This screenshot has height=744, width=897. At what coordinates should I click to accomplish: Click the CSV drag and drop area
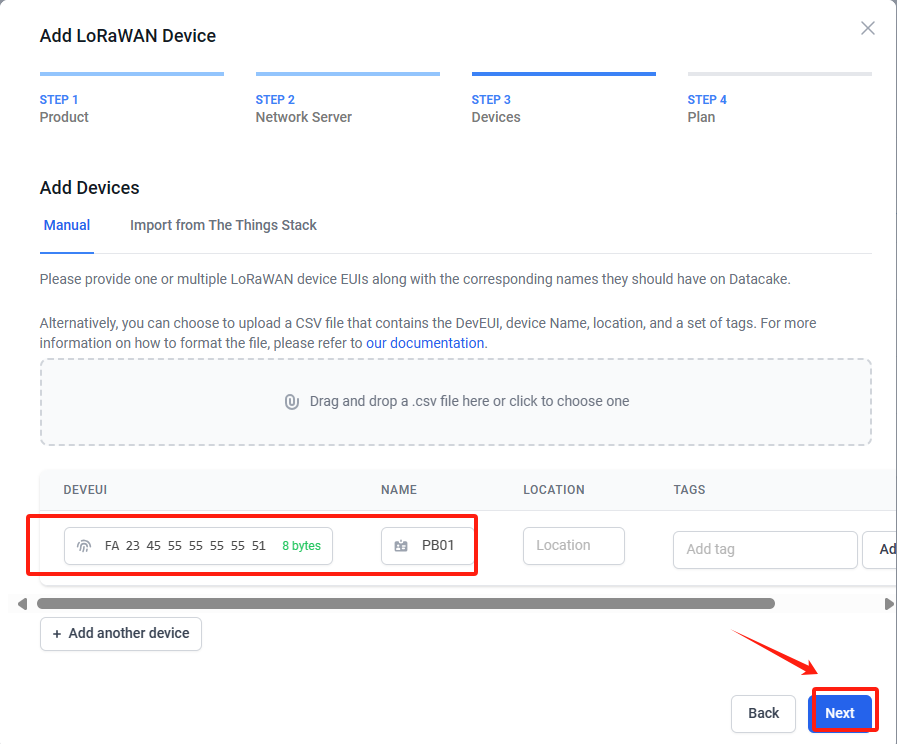tap(456, 402)
